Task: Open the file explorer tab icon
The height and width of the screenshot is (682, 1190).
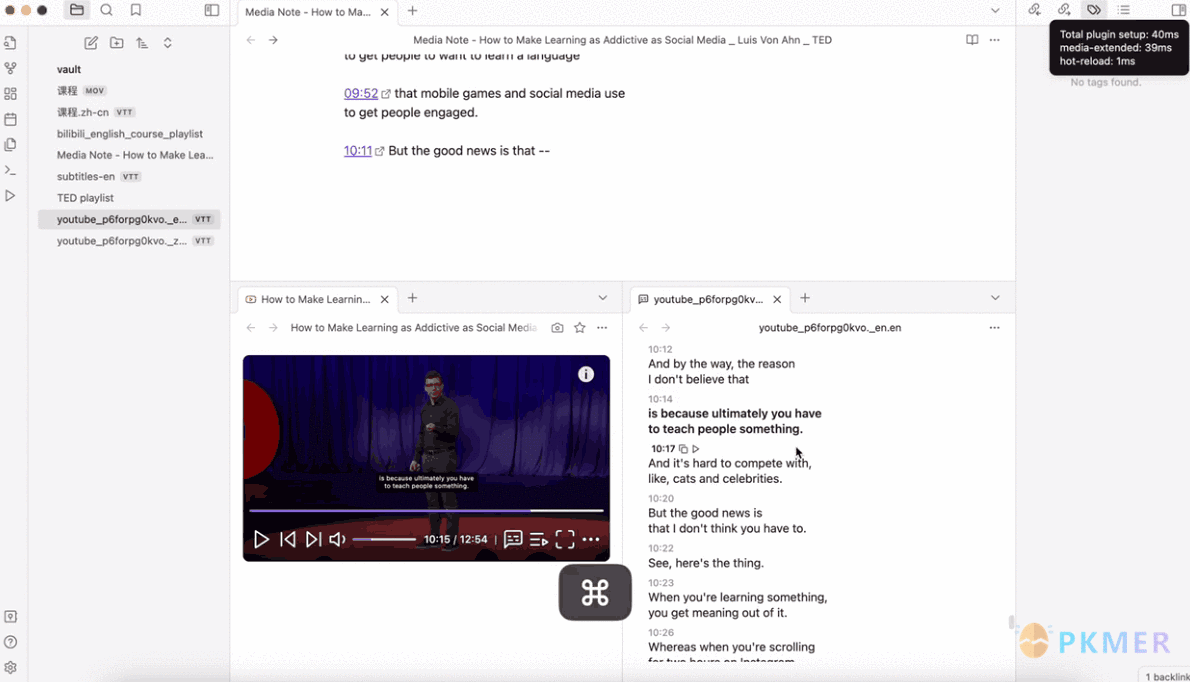Action: pyautogui.click(x=77, y=10)
